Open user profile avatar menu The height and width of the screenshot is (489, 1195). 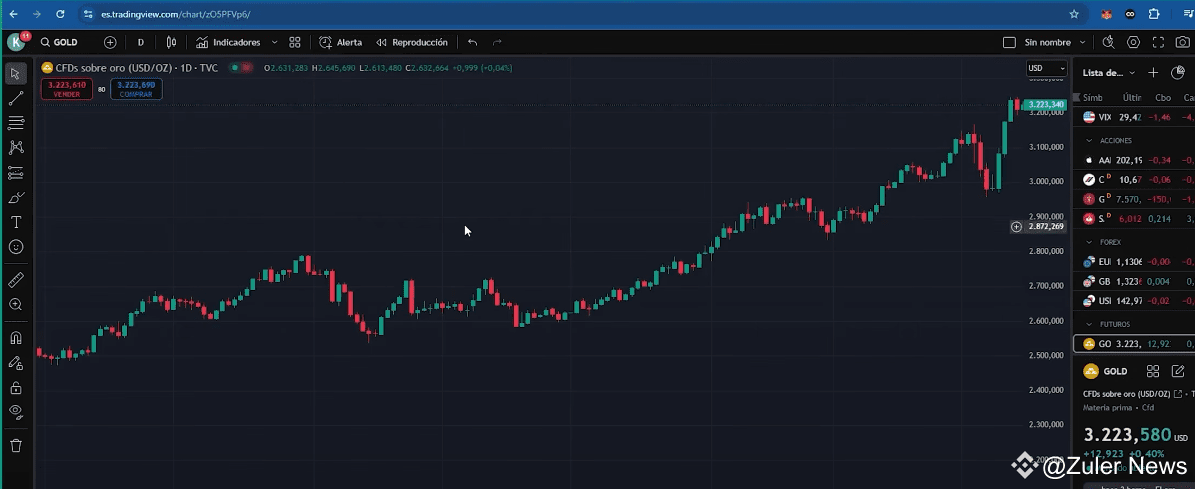tap(16, 42)
